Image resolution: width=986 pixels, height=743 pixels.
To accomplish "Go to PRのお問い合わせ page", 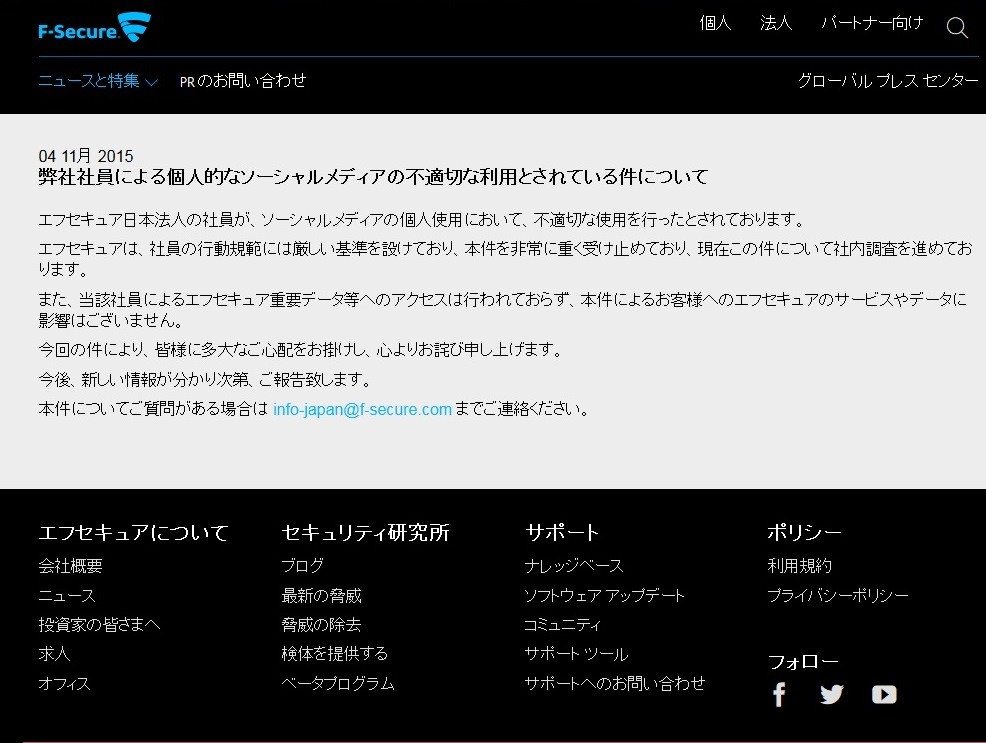I will 243,81.
